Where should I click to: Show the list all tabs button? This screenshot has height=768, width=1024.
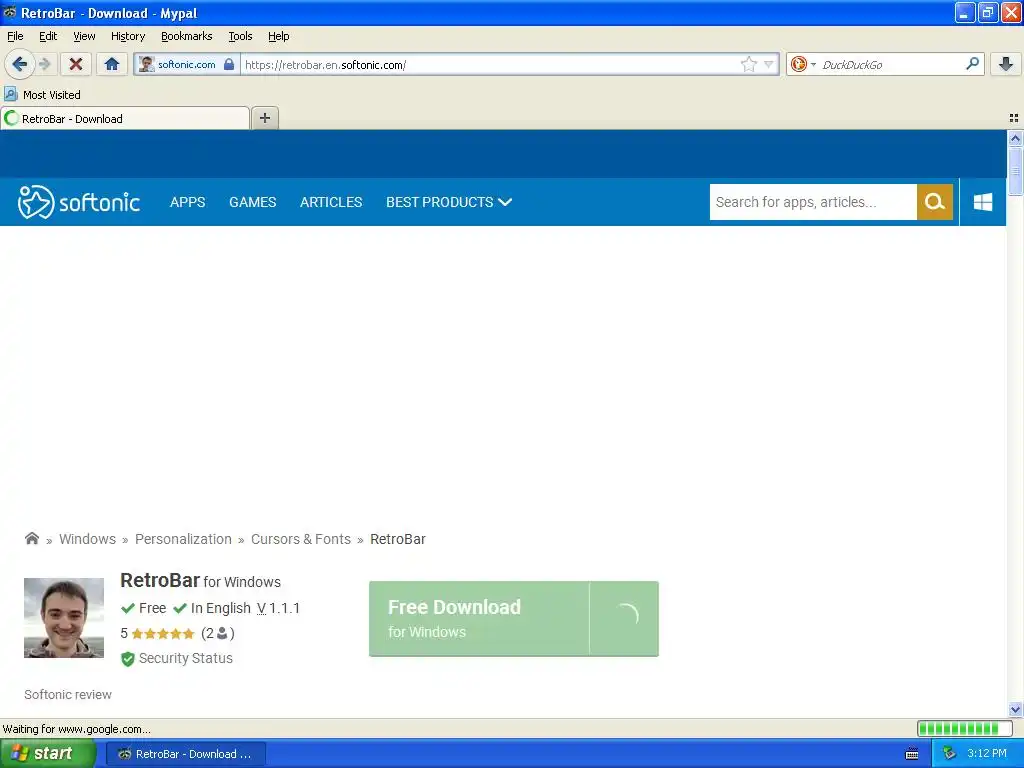click(x=1014, y=118)
